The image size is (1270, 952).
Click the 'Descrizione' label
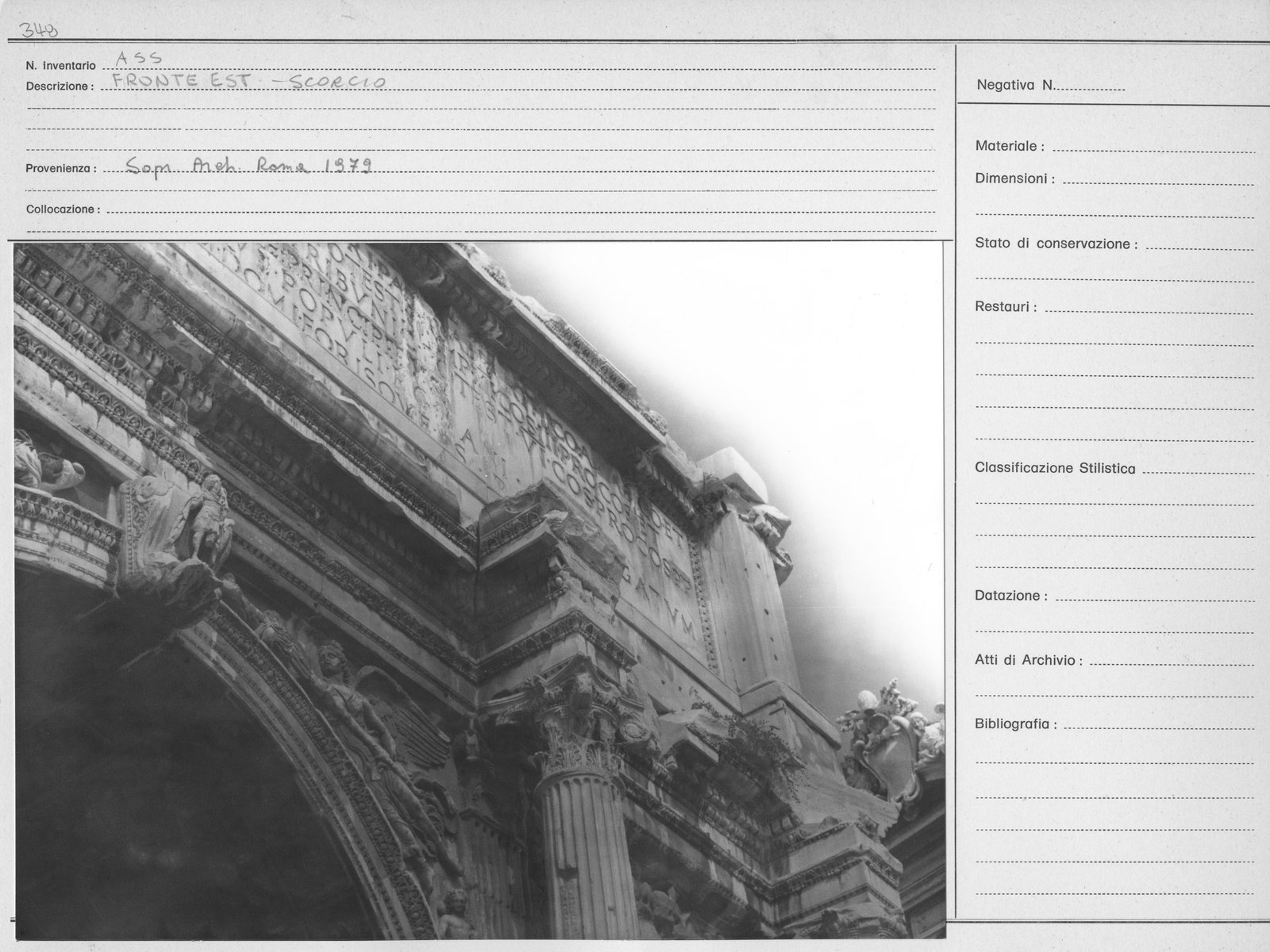coord(60,86)
